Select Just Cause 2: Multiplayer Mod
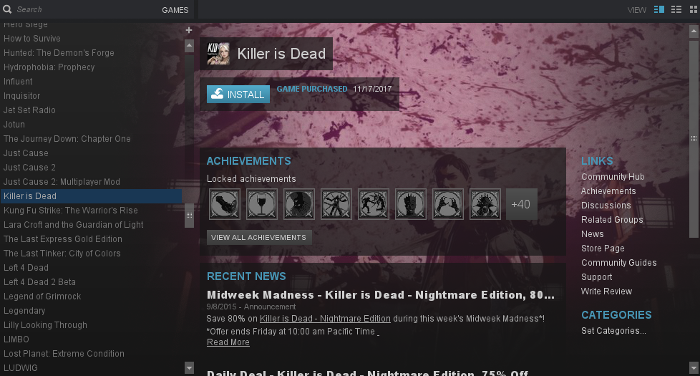 tap(62, 182)
